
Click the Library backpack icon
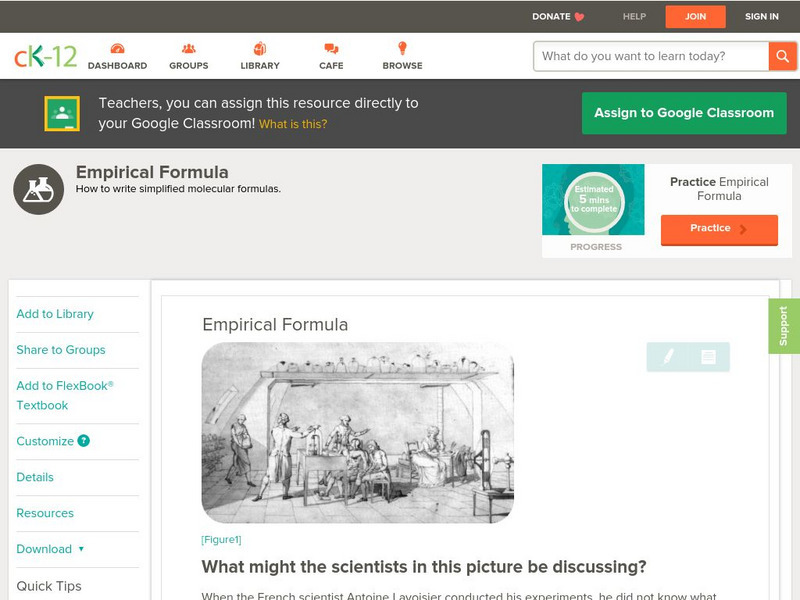[260, 48]
